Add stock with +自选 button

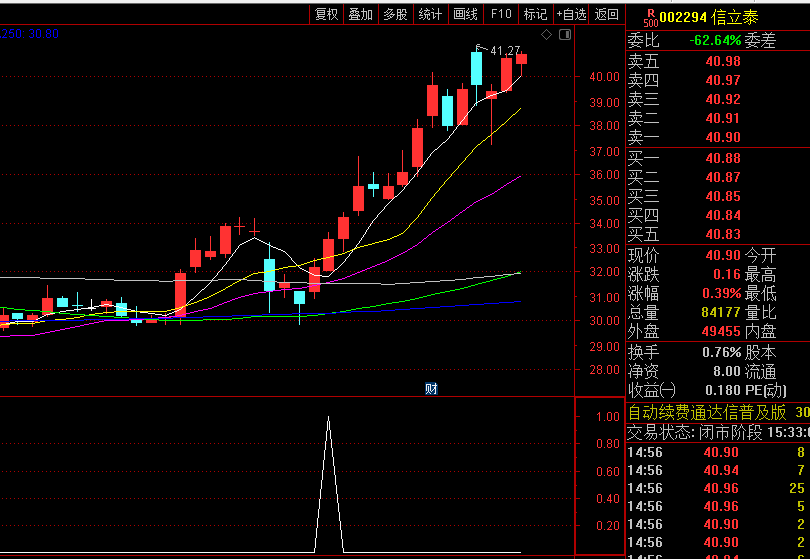(571, 14)
